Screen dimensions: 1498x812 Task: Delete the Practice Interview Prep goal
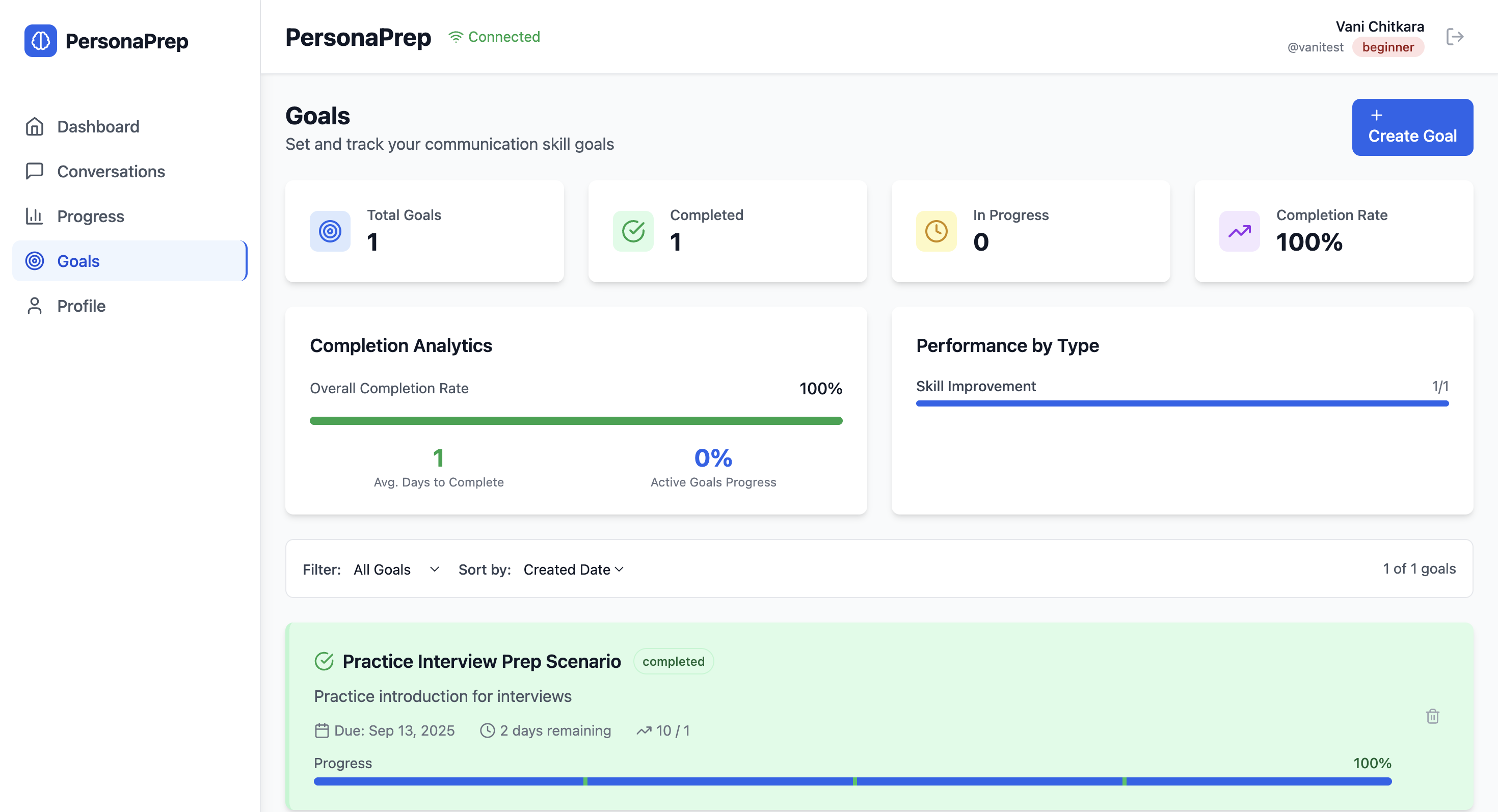[x=1432, y=716]
